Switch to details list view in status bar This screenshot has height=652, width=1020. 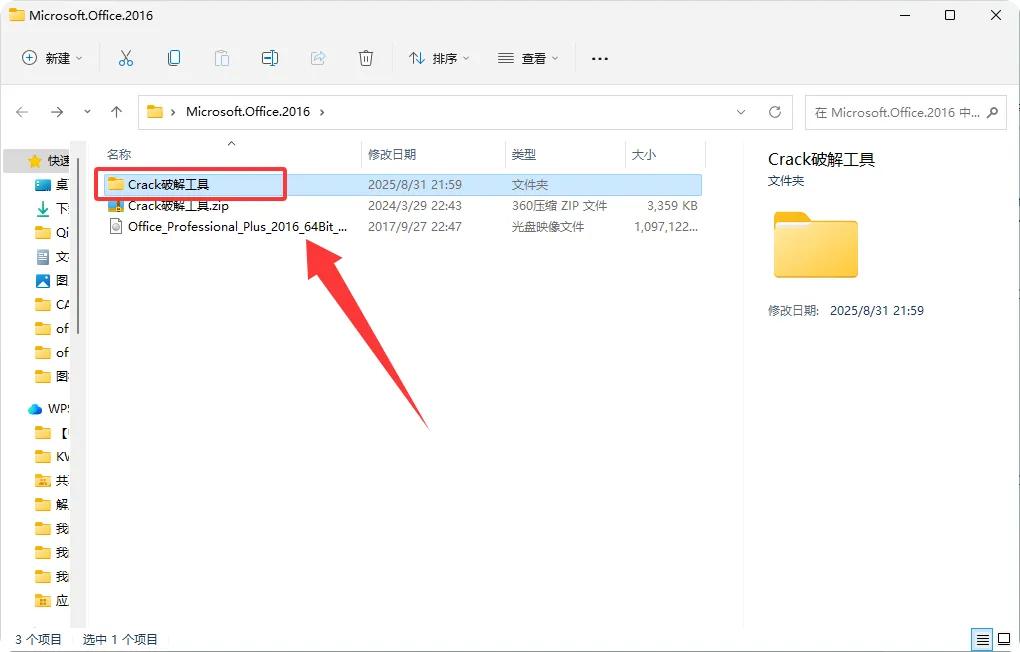pyautogui.click(x=983, y=639)
